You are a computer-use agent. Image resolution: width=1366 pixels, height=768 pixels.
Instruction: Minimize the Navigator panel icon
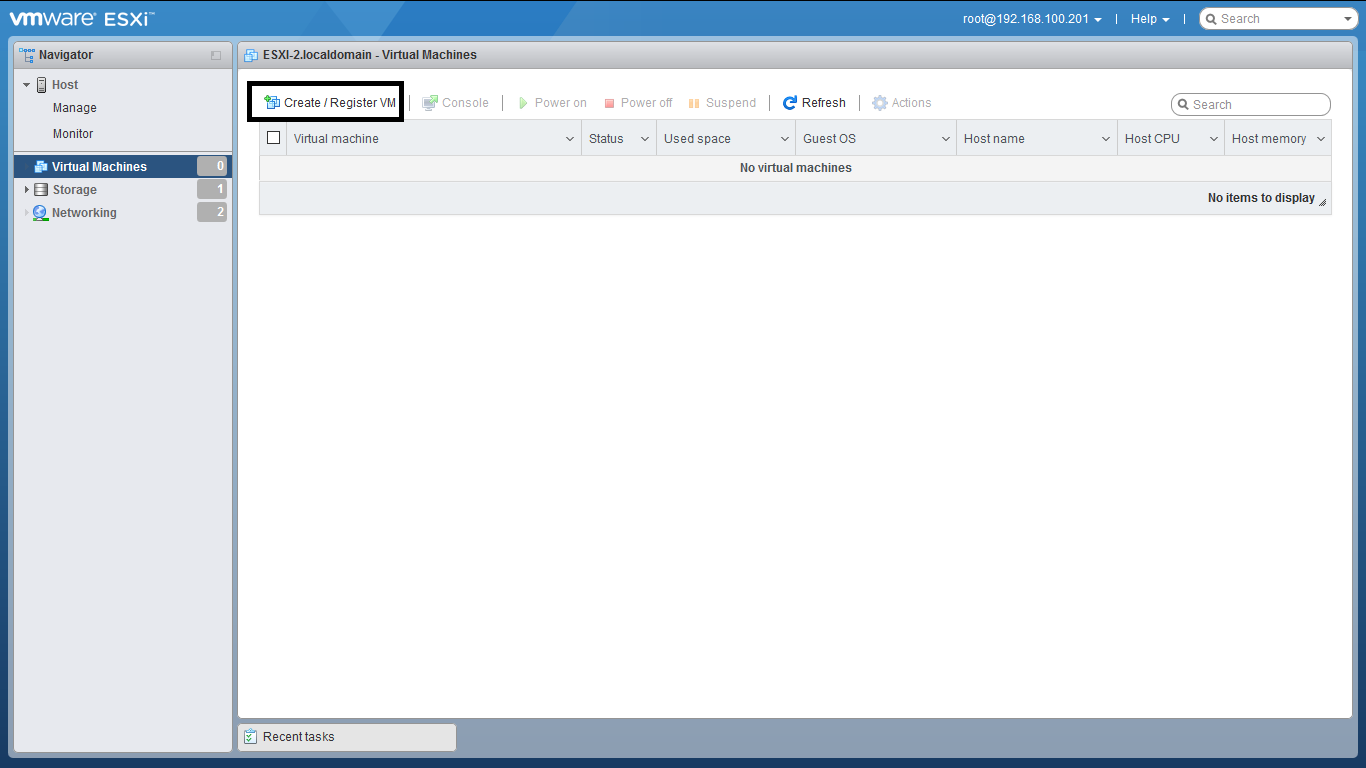tap(216, 56)
